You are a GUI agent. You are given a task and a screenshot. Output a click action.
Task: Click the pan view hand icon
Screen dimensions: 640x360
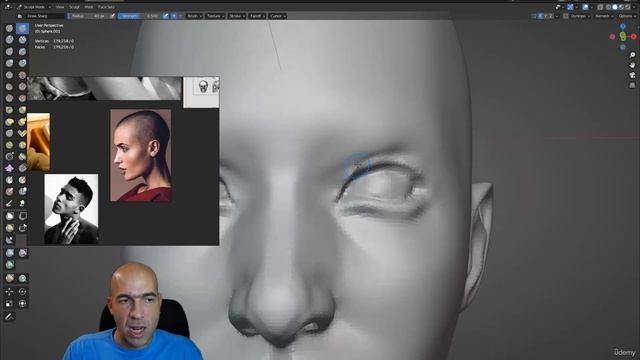[x=632, y=65]
